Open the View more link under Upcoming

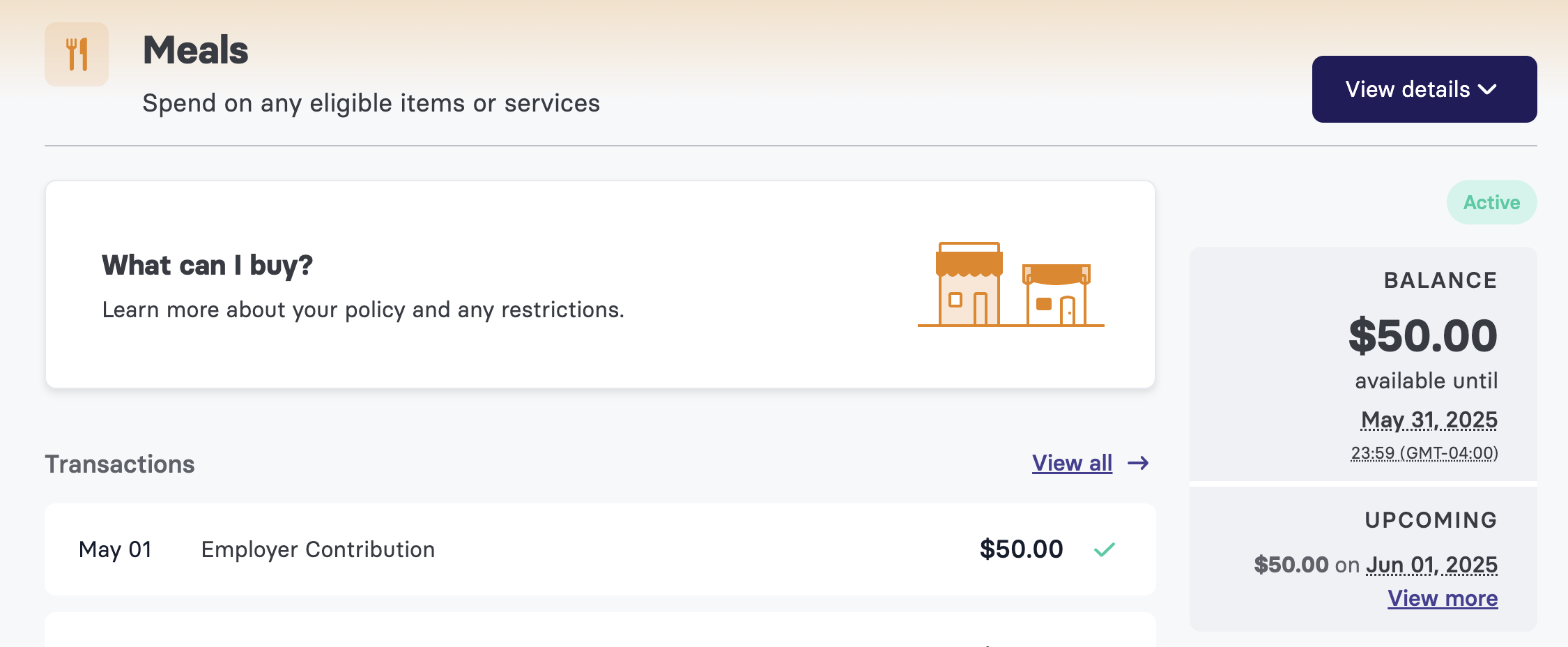pos(1443,598)
